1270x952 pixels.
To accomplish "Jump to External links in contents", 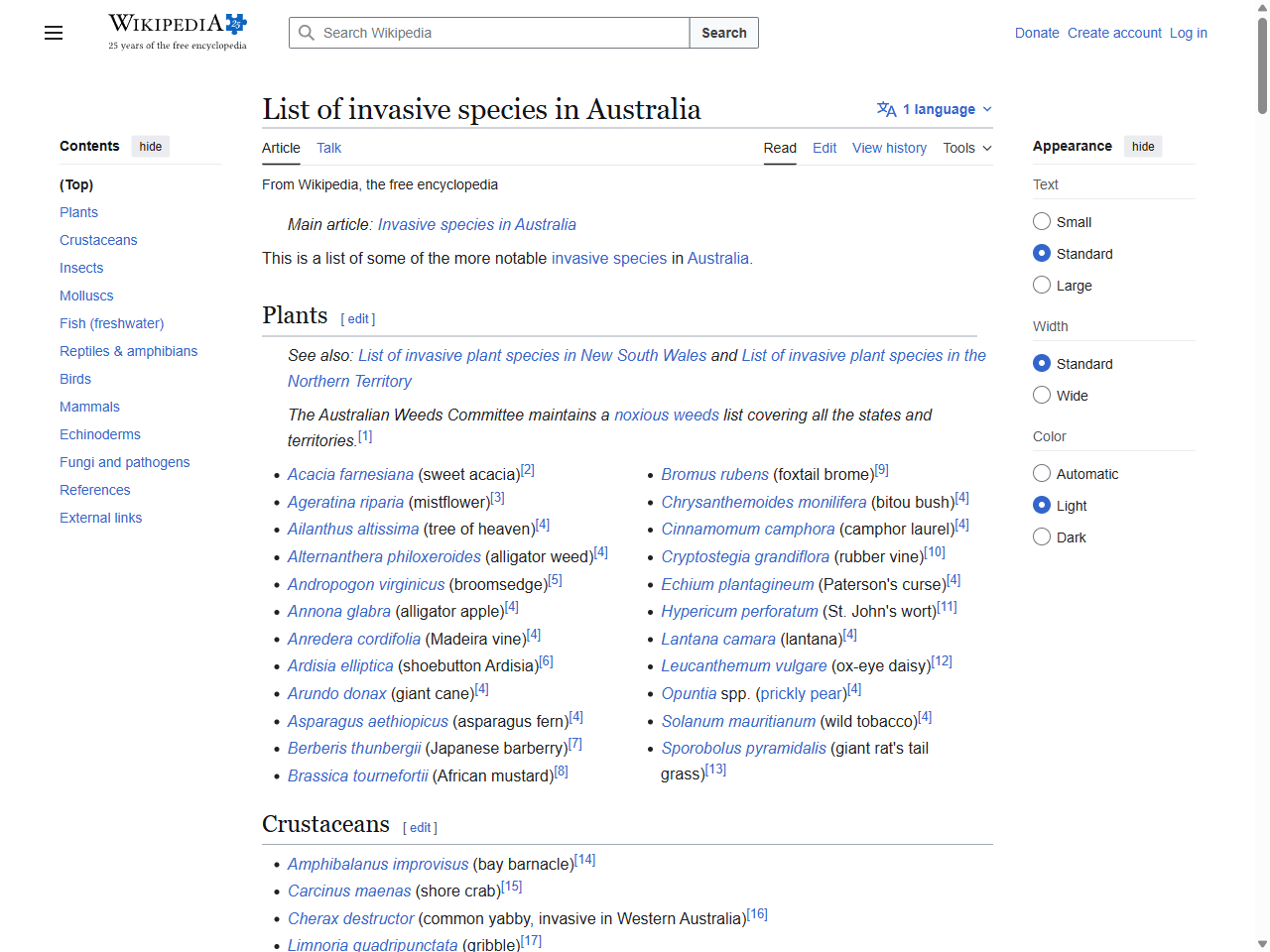I will [100, 518].
